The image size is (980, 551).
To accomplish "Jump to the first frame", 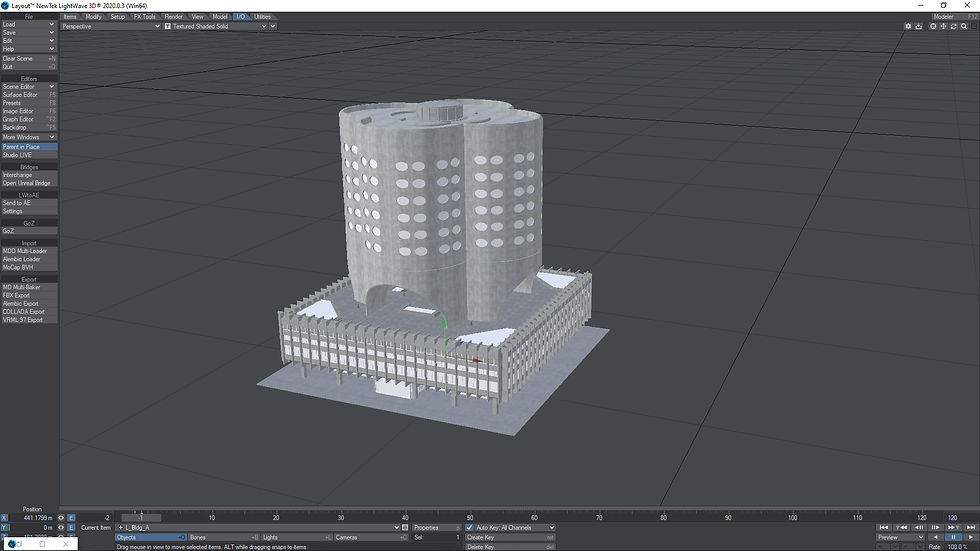I will [x=884, y=527].
